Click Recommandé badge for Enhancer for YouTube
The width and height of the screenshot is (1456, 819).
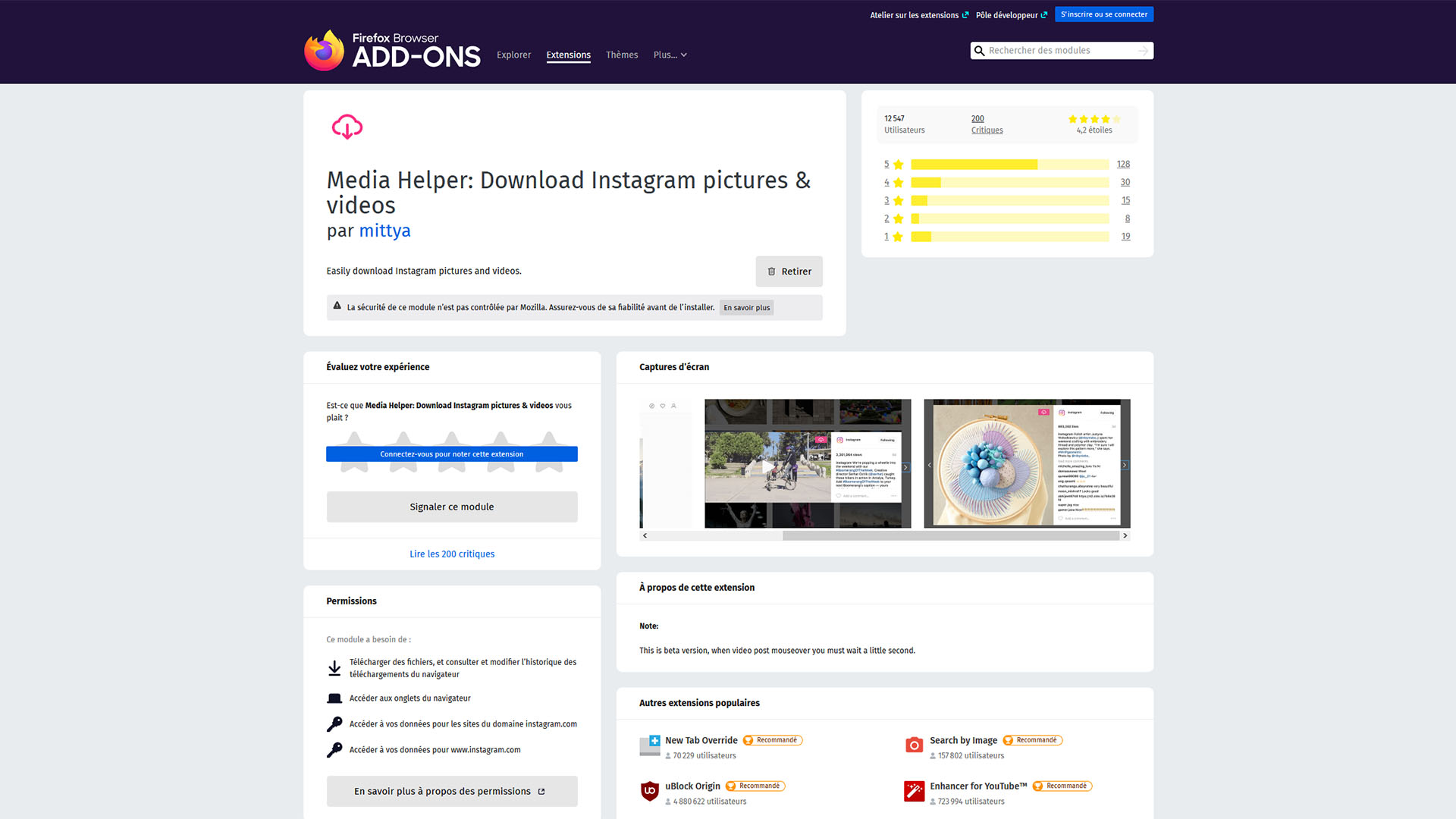tap(1062, 786)
